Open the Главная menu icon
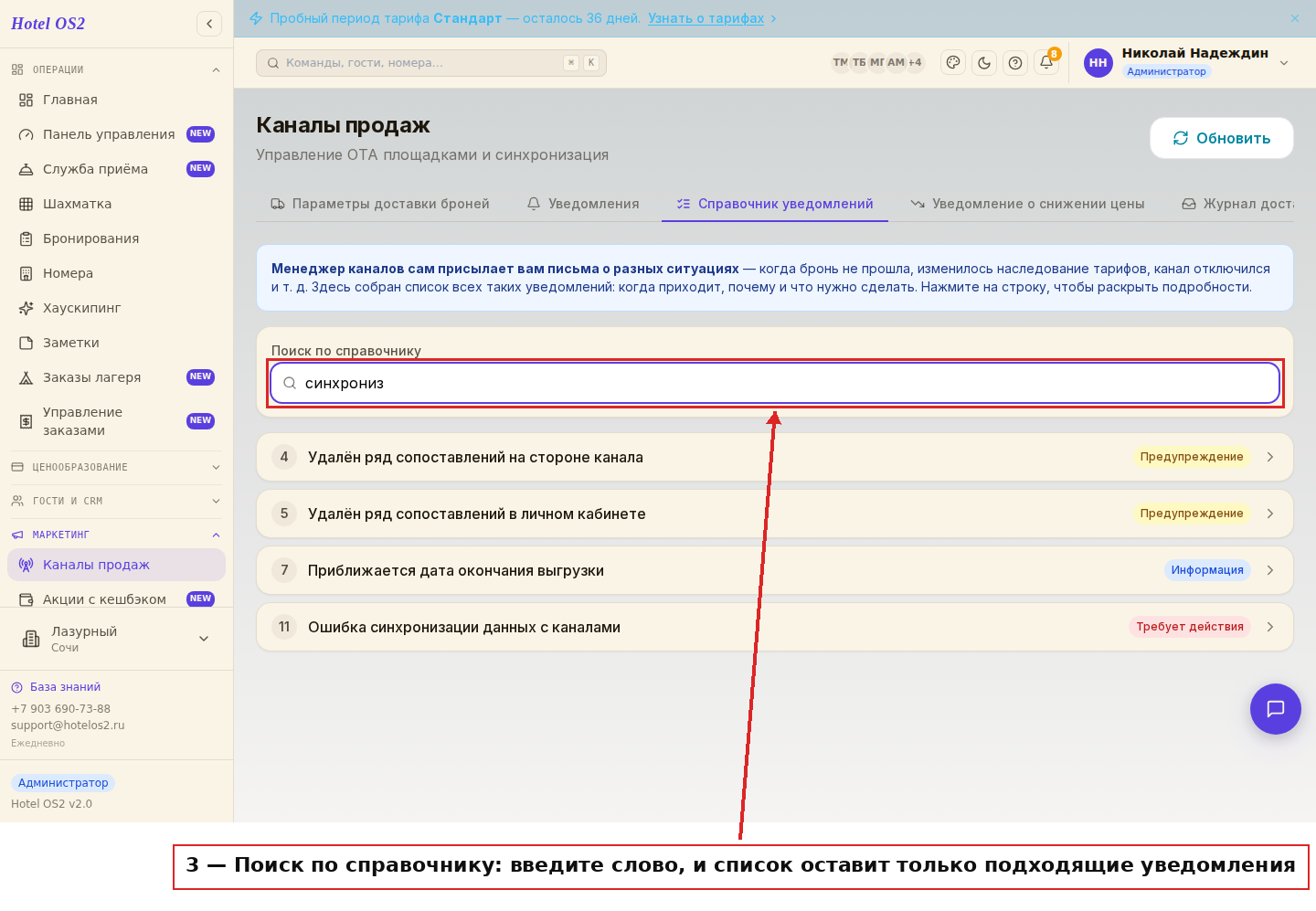This screenshot has width=1316, height=911. click(27, 100)
